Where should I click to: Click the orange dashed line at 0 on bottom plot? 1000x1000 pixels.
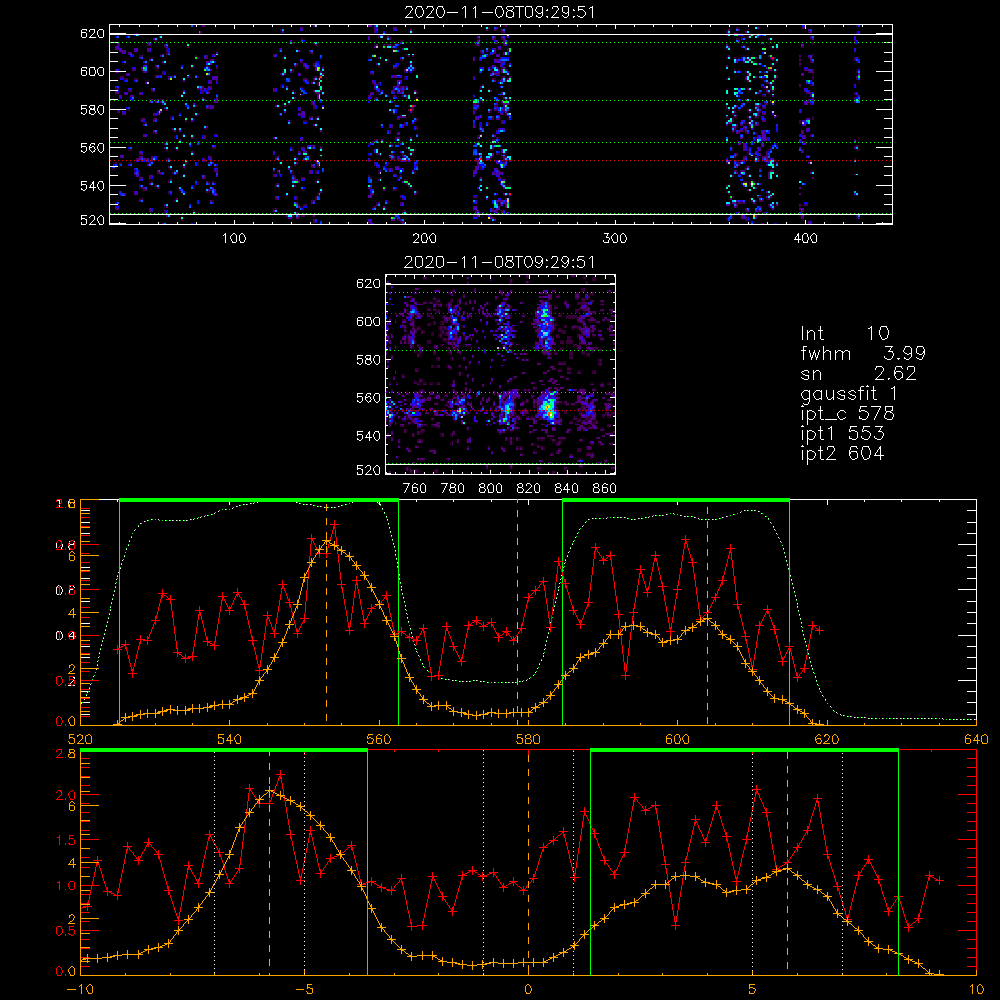point(528,862)
